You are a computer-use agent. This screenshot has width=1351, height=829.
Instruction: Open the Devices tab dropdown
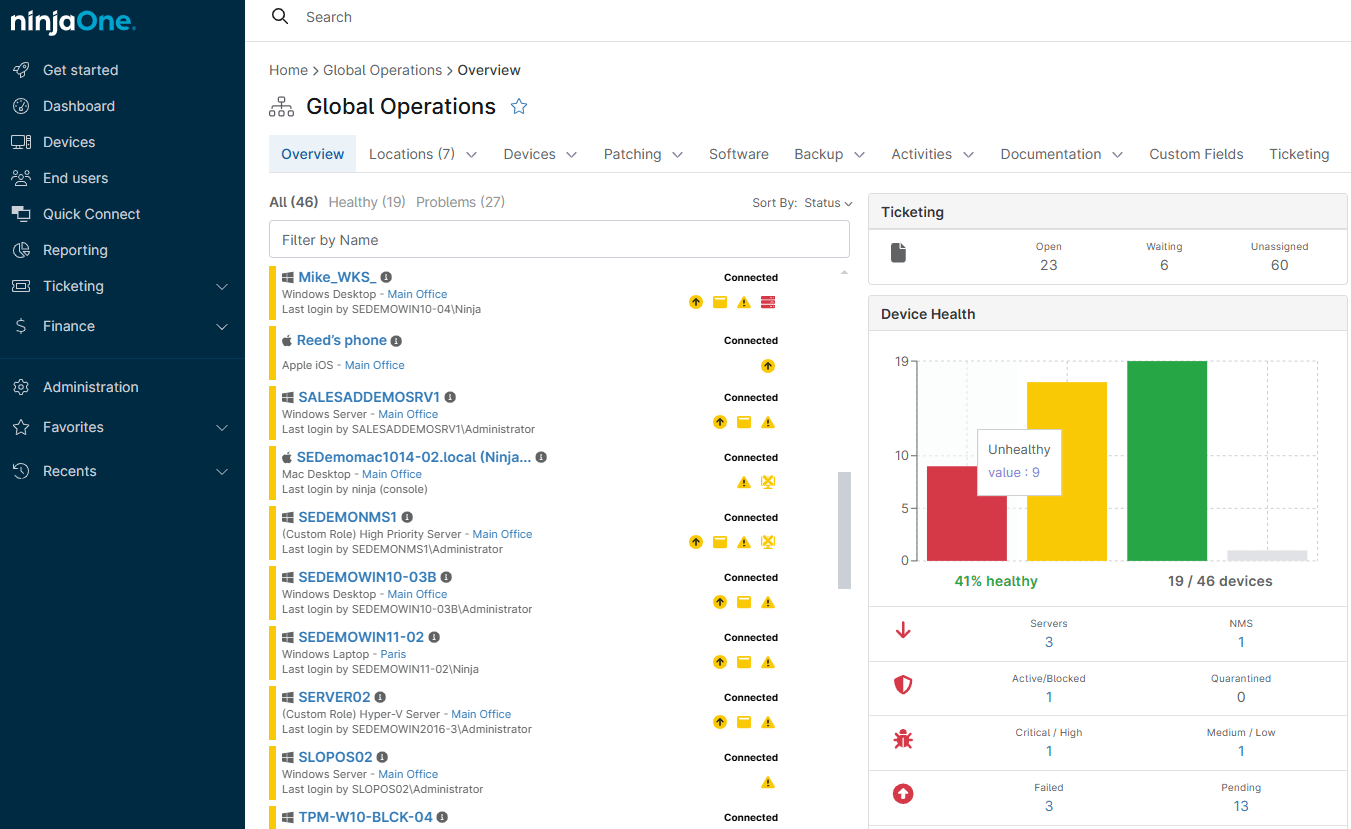(540, 154)
